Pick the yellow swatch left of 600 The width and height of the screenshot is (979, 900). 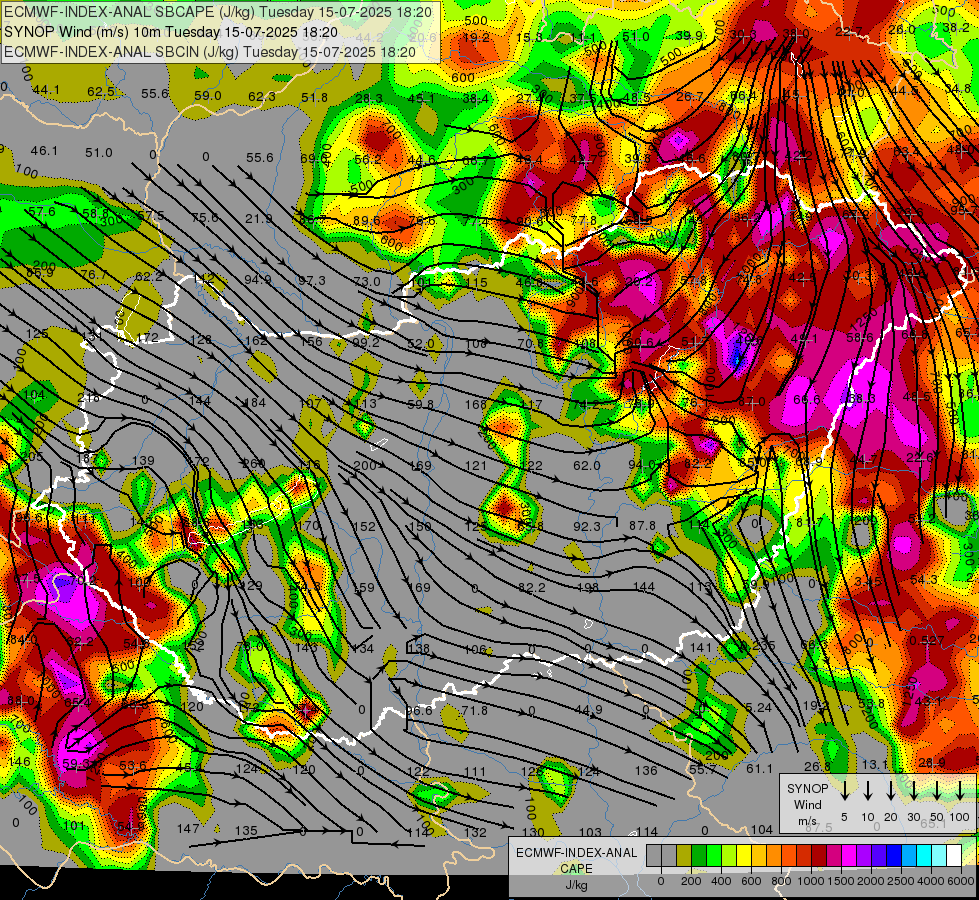(x=744, y=855)
